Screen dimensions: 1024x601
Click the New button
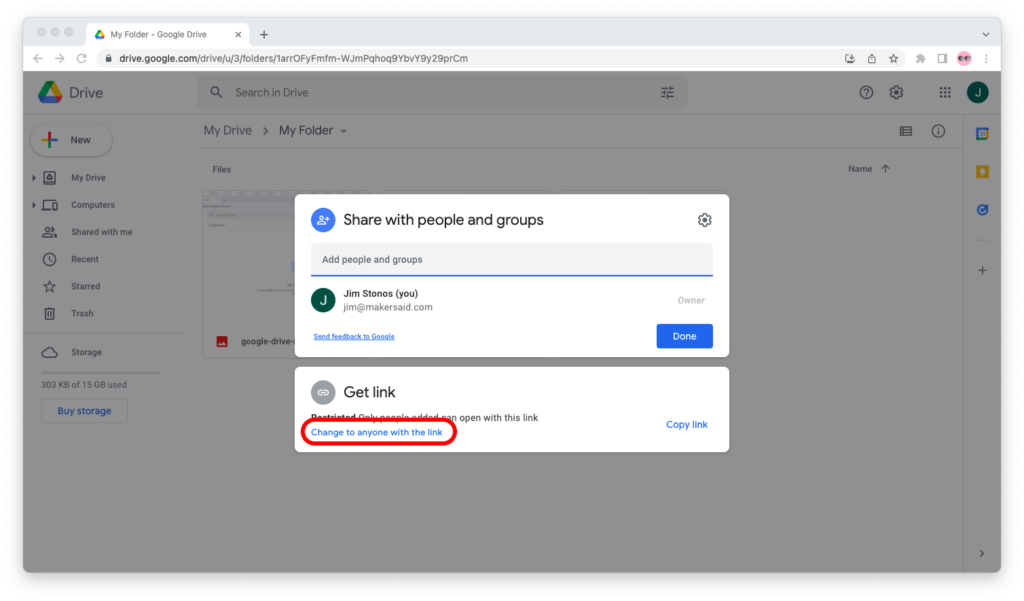tap(71, 140)
